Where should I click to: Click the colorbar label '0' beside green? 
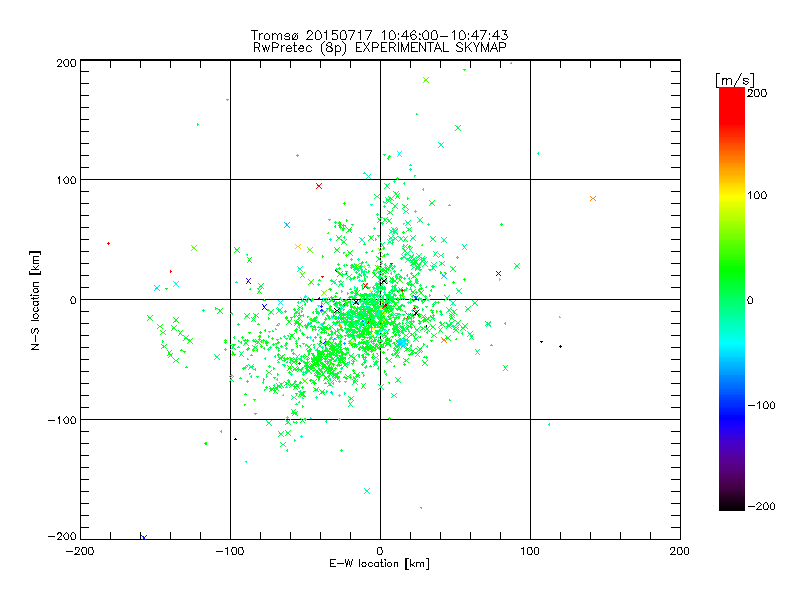(750, 300)
